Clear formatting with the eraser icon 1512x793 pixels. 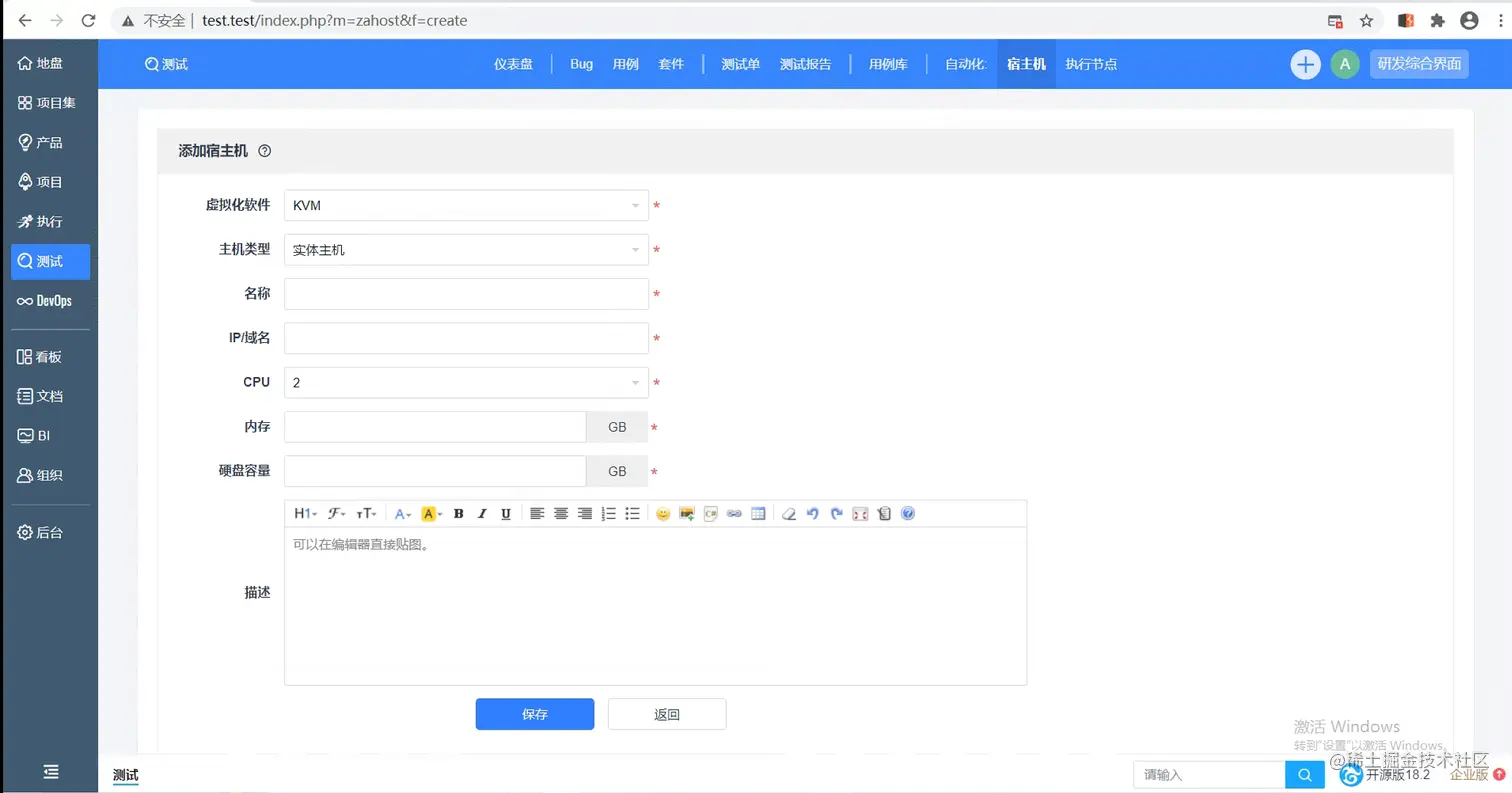[788, 514]
